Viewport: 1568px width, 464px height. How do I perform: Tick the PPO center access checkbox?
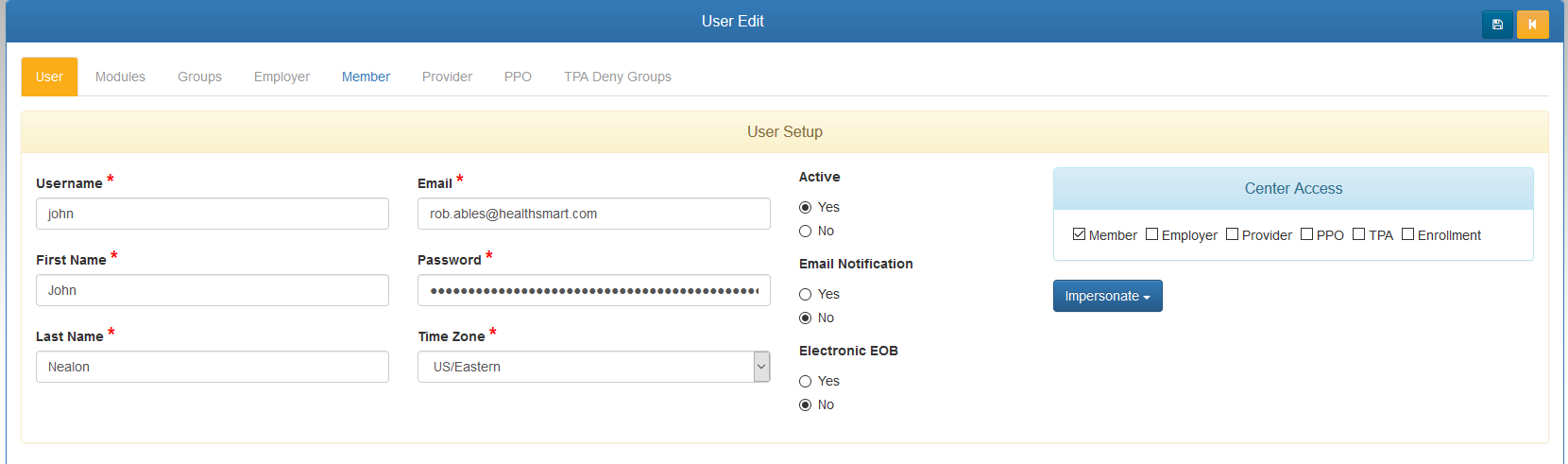tap(1306, 234)
